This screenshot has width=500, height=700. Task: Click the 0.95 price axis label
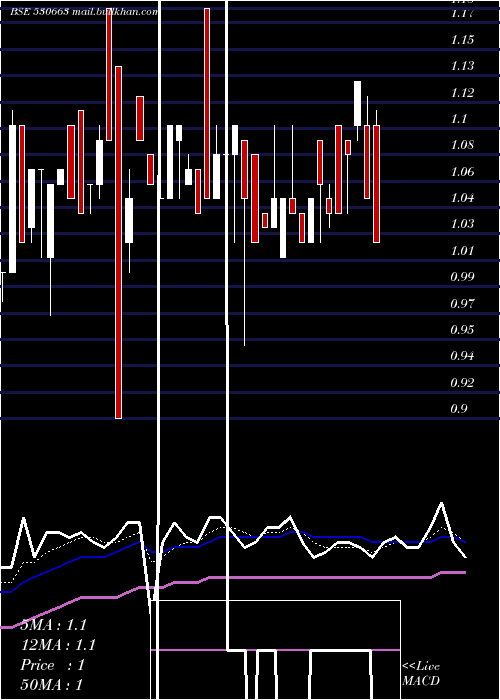click(x=462, y=330)
